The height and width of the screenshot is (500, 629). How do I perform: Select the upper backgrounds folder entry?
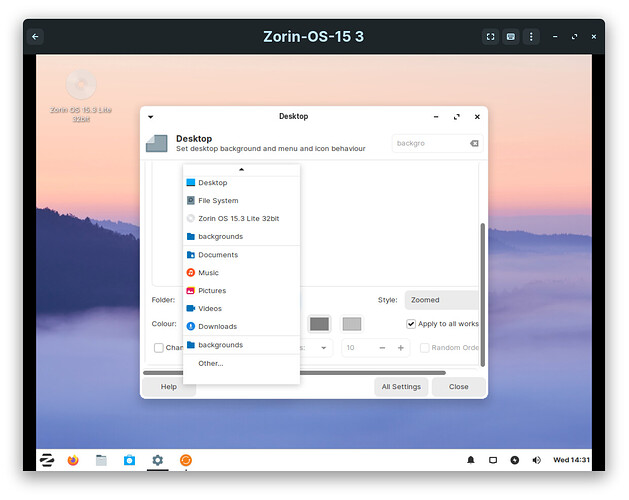click(x=241, y=236)
